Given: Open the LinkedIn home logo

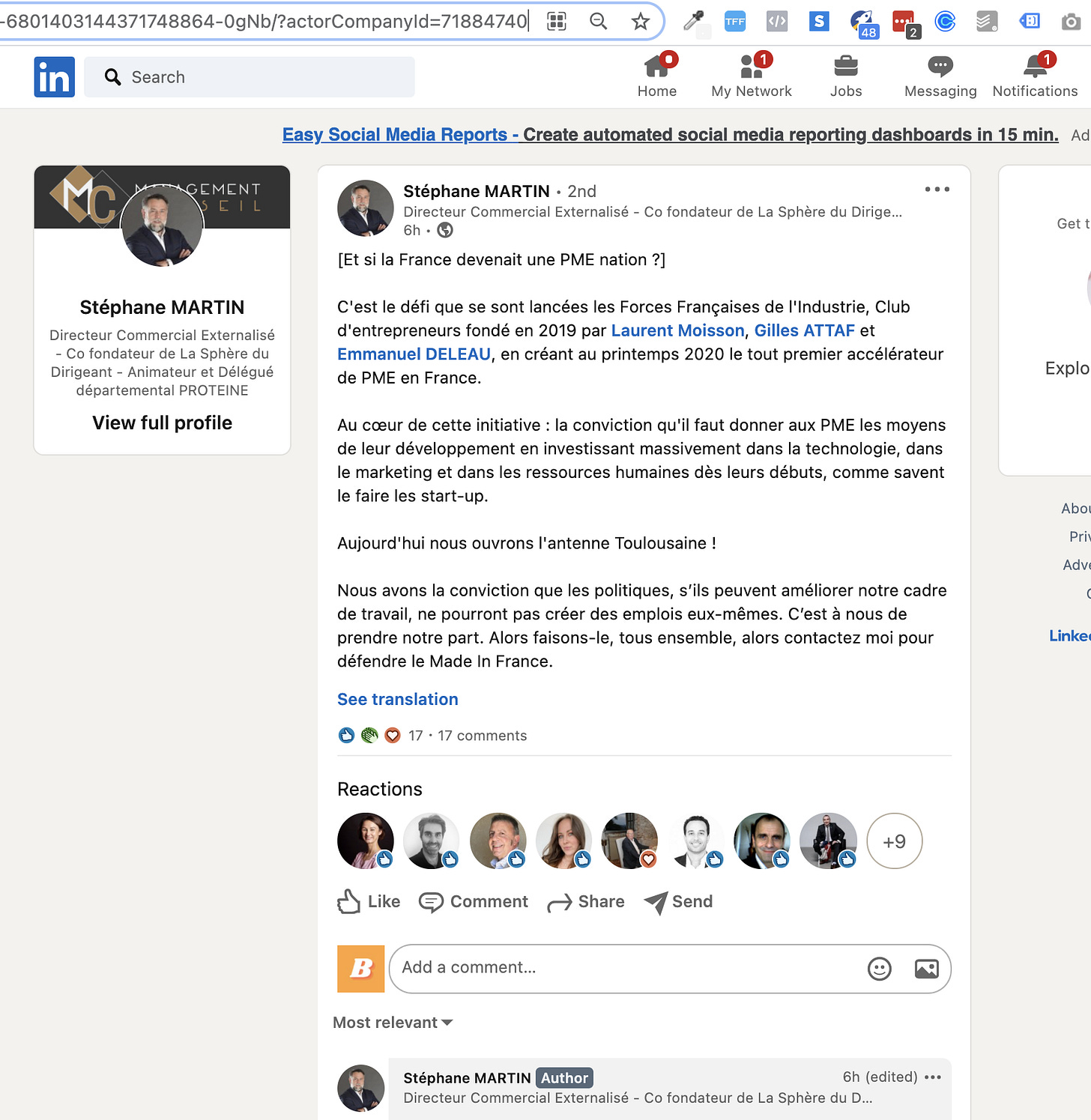Looking at the screenshot, I should pos(54,77).
